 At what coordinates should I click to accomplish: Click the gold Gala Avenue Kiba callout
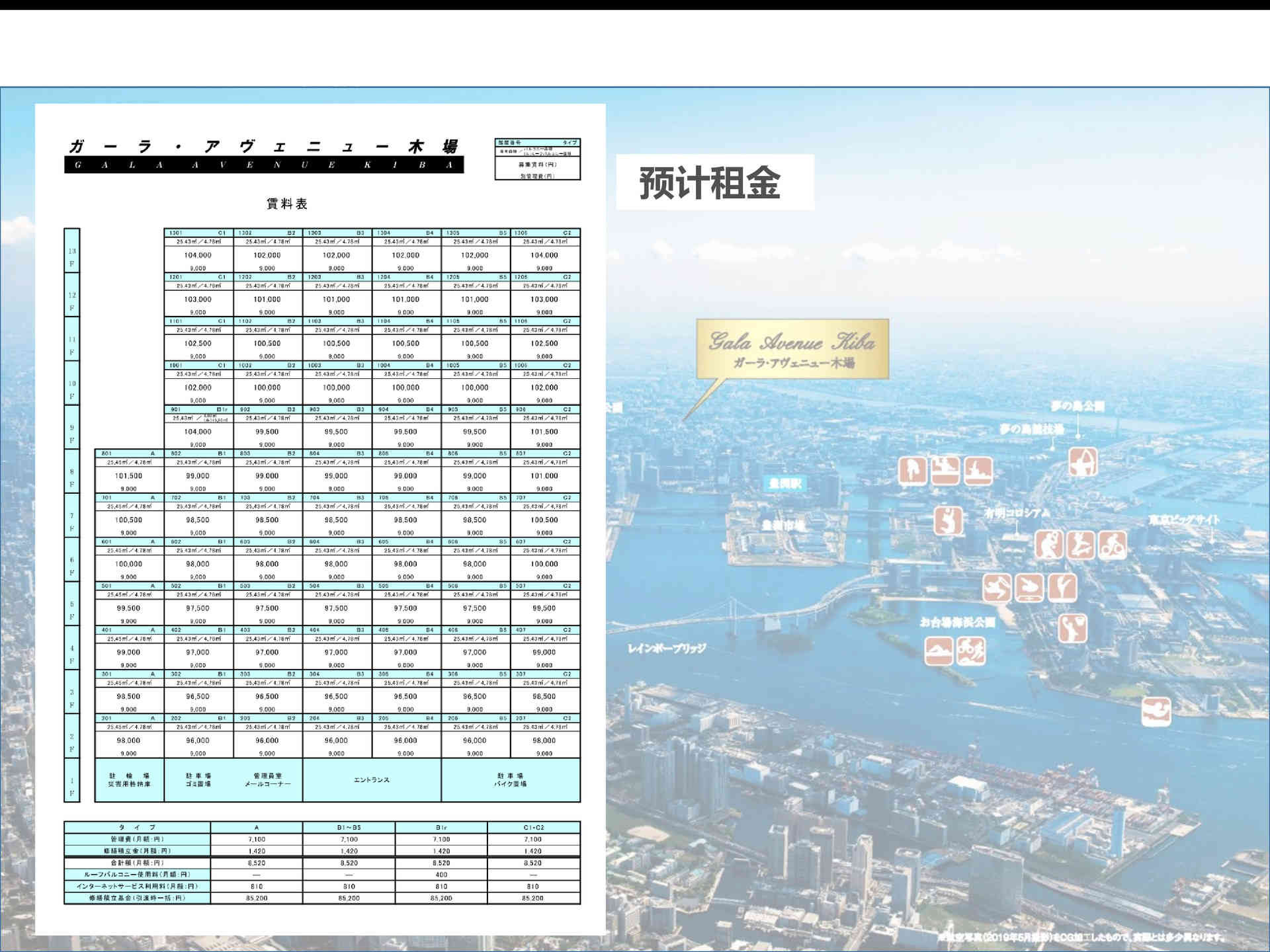[792, 349]
